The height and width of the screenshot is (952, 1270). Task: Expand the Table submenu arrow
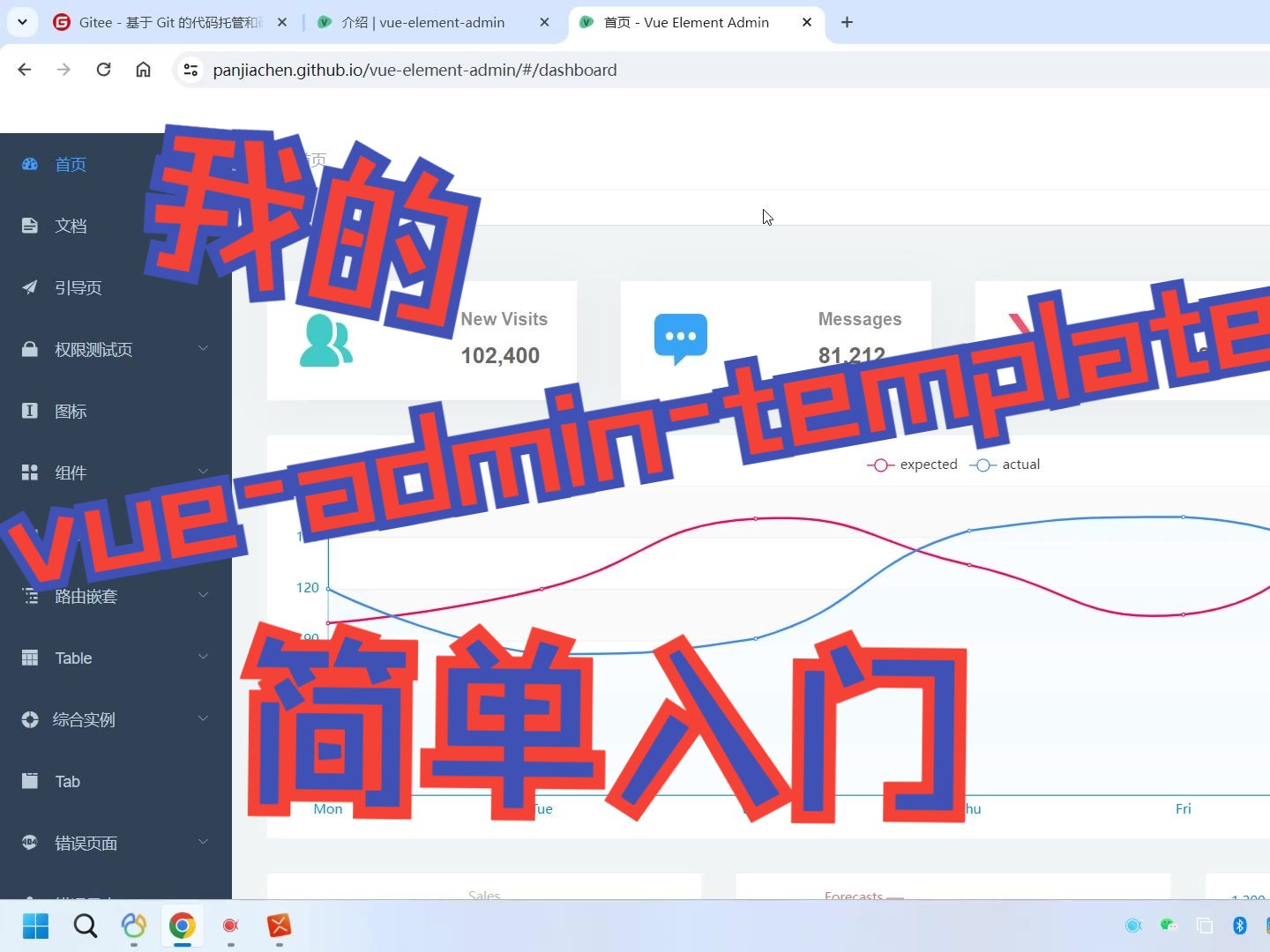pyautogui.click(x=203, y=658)
